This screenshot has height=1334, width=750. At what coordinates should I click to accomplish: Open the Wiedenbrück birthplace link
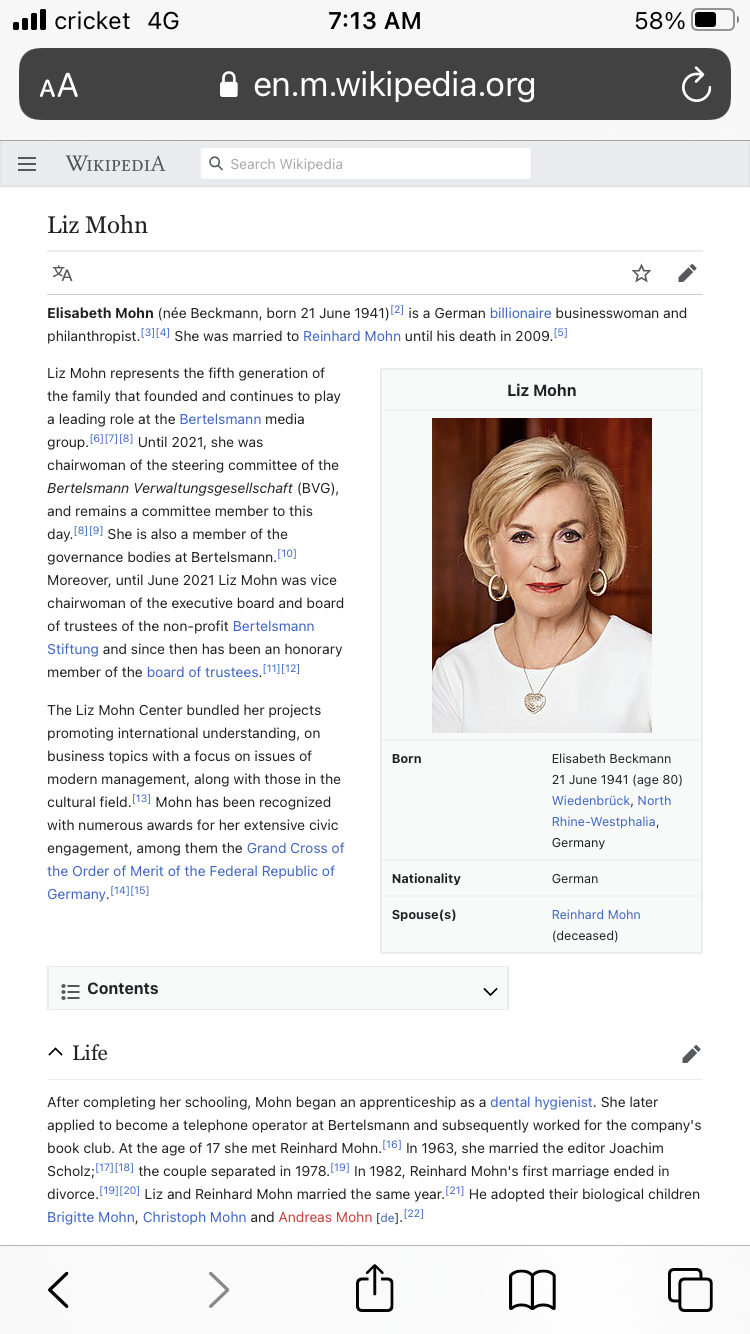pos(591,800)
